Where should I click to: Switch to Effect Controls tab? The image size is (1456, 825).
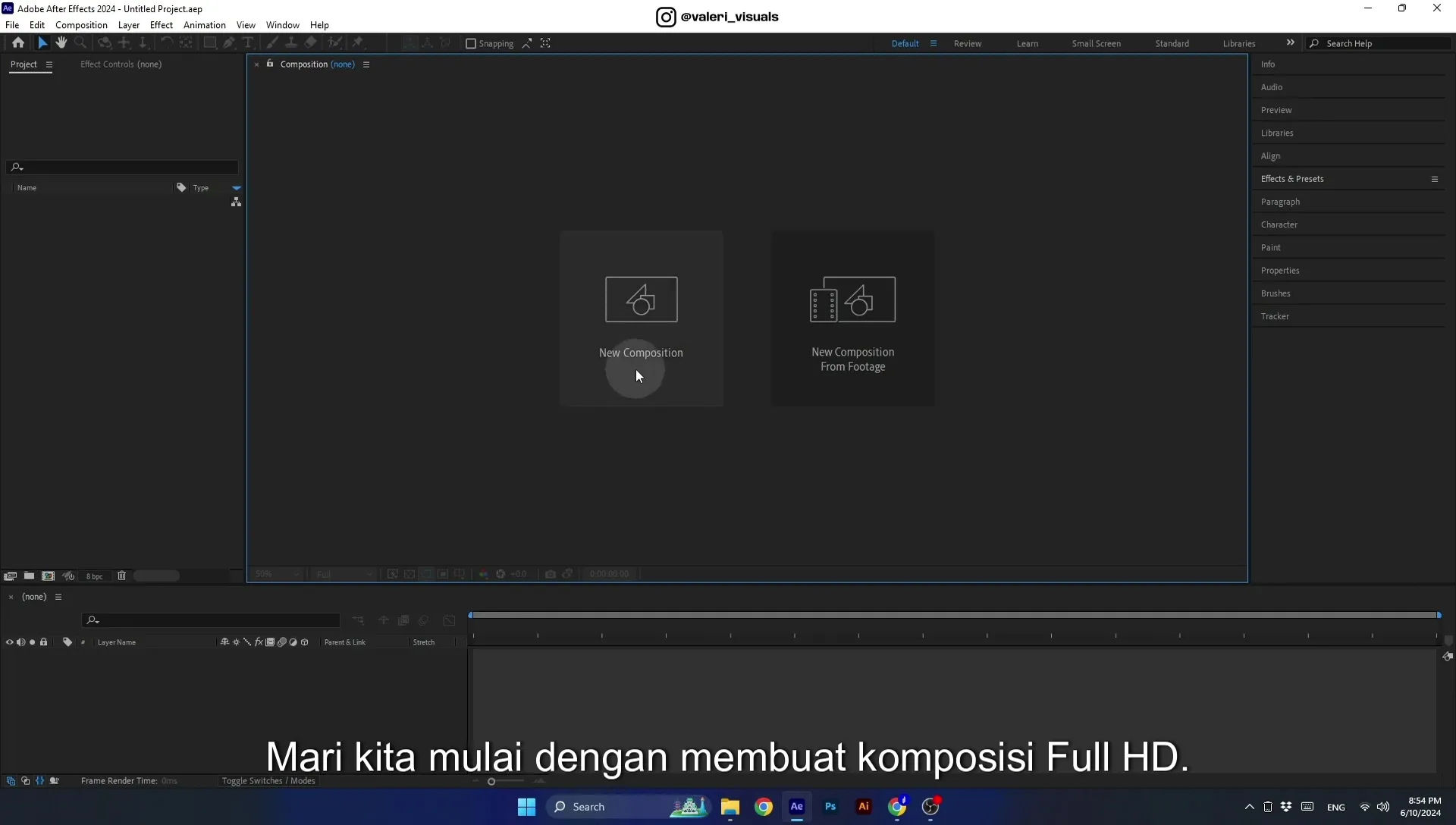[121, 64]
